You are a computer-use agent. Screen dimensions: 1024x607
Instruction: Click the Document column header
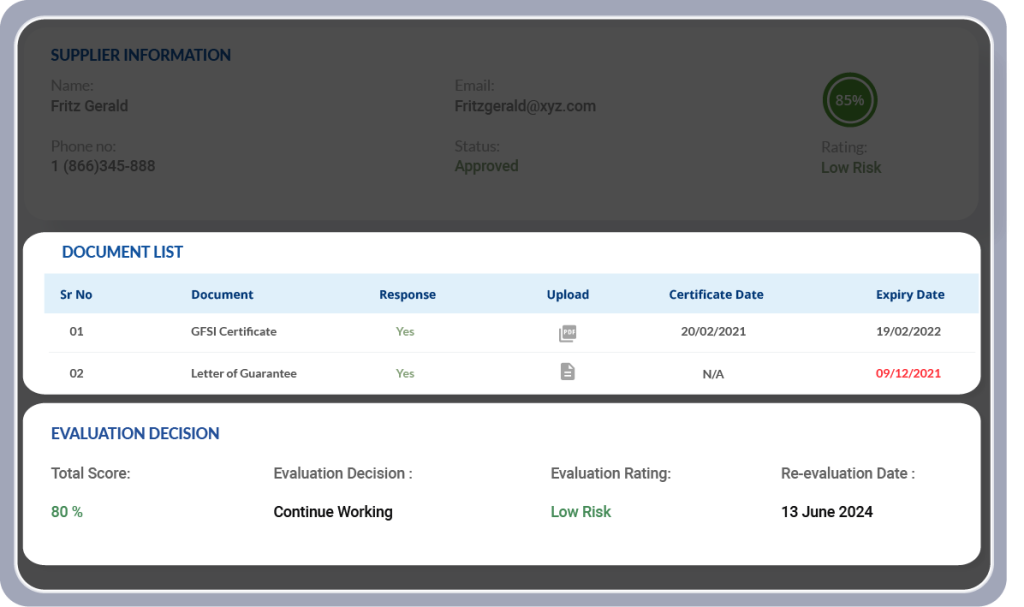click(x=222, y=295)
